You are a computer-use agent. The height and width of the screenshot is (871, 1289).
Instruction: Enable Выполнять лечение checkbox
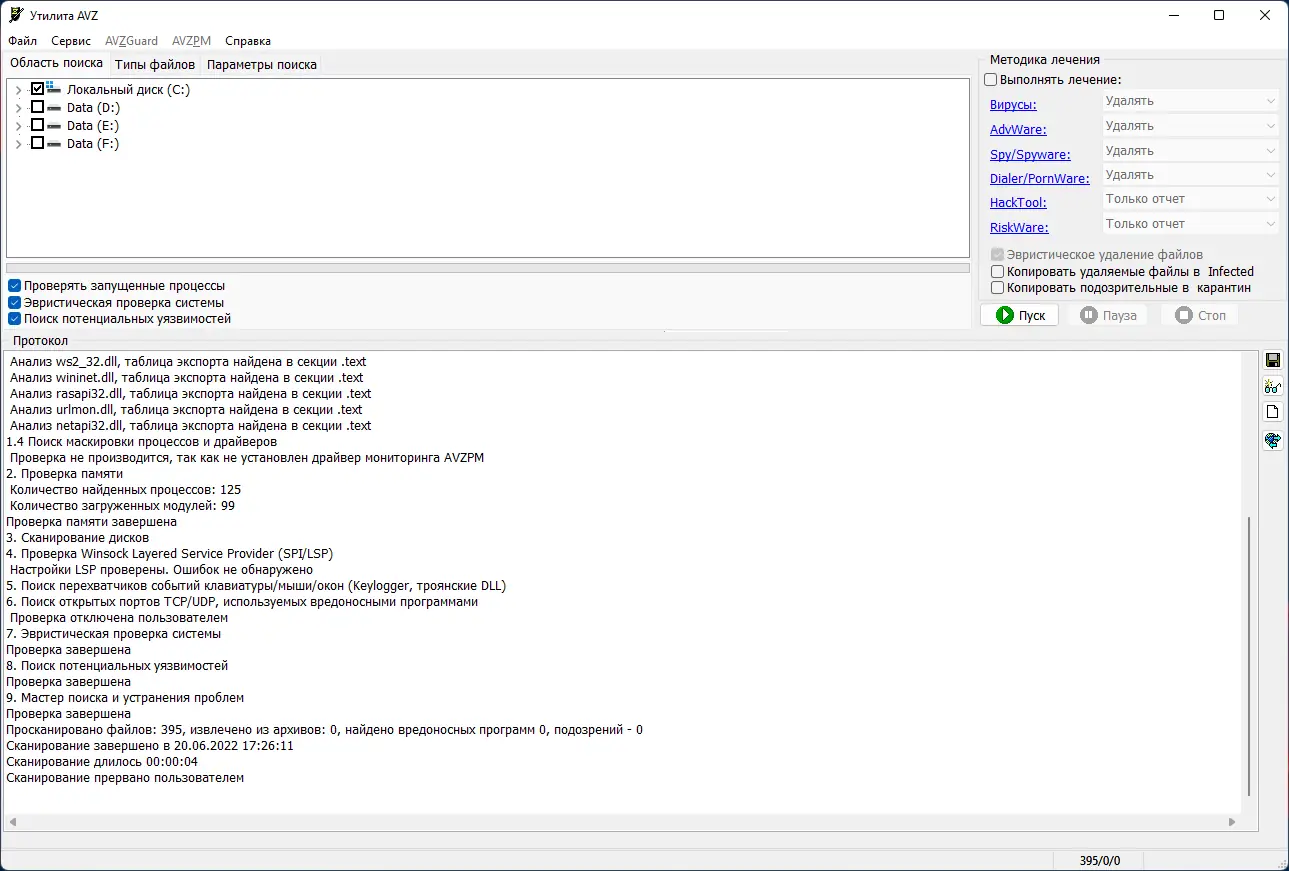pos(991,80)
